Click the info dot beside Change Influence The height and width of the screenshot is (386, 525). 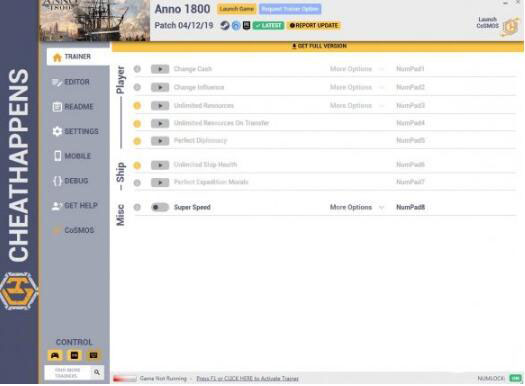pos(137,87)
